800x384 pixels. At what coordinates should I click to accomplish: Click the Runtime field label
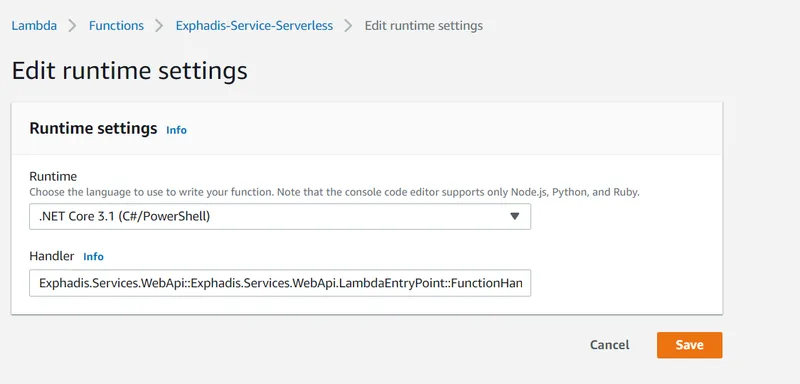53,177
